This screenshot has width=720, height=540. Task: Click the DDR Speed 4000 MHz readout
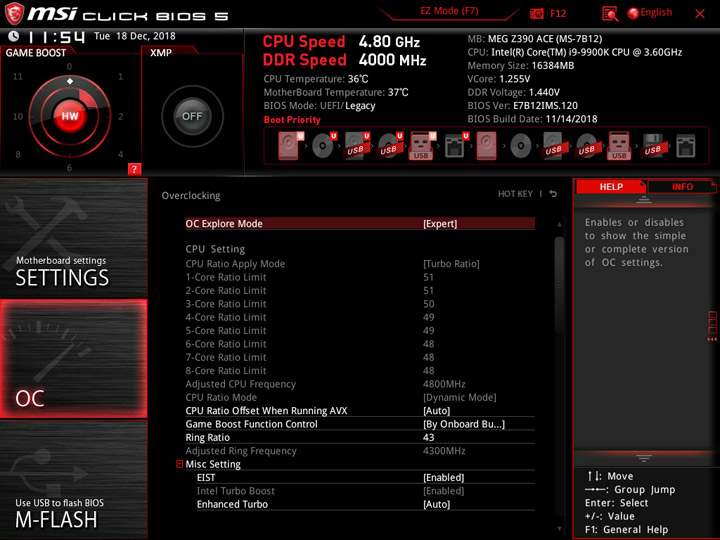pyautogui.click(x=344, y=60)
